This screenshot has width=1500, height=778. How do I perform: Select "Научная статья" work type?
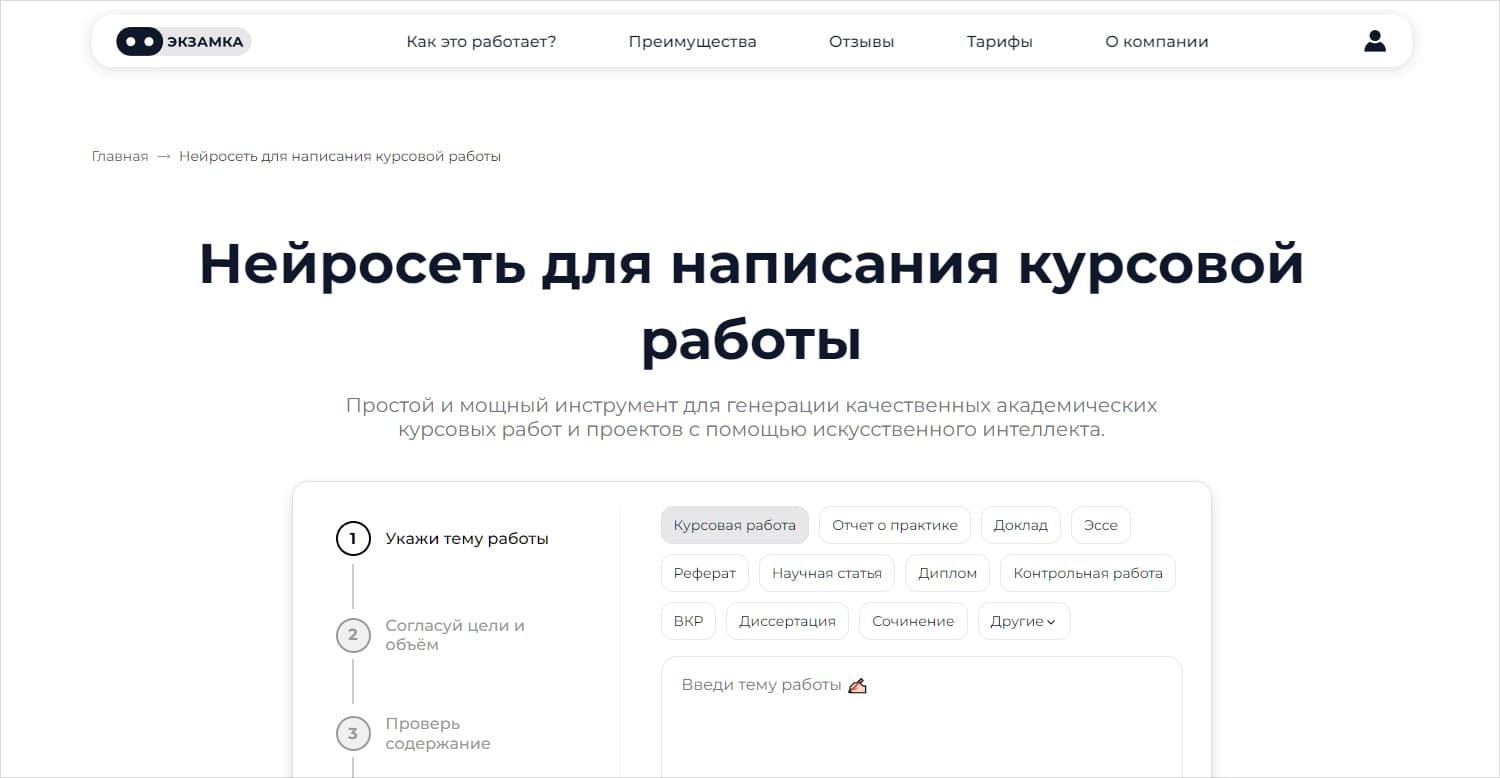(826, 572)
